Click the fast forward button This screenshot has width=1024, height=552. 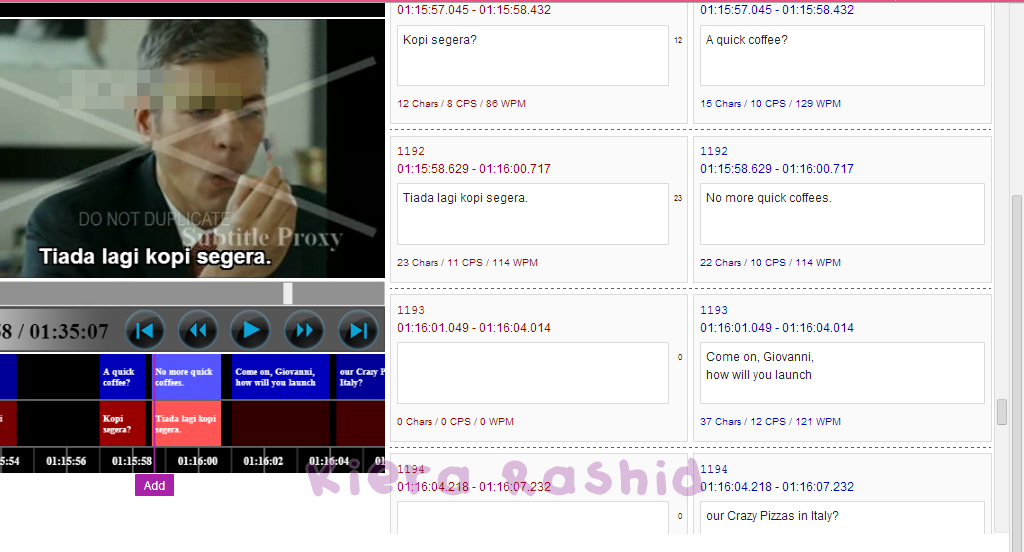coord(304,331)
